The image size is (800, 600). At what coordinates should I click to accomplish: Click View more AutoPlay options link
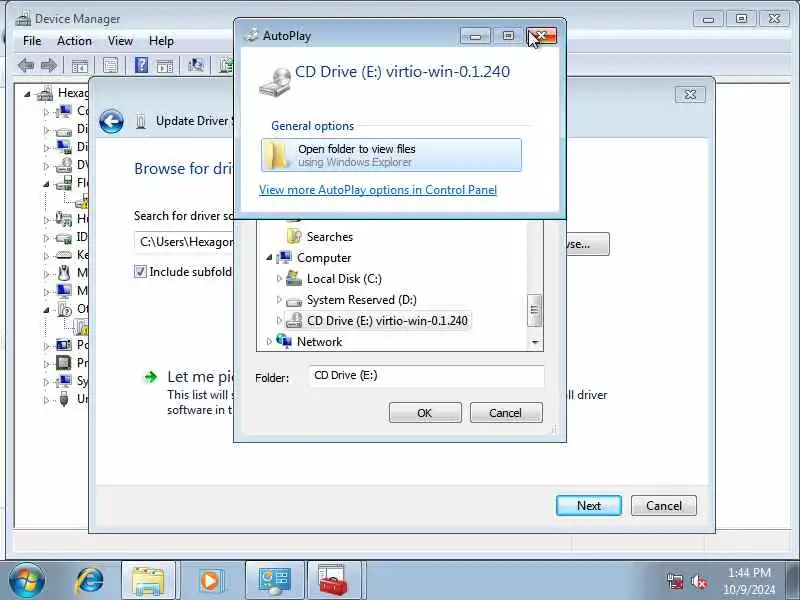378,190
